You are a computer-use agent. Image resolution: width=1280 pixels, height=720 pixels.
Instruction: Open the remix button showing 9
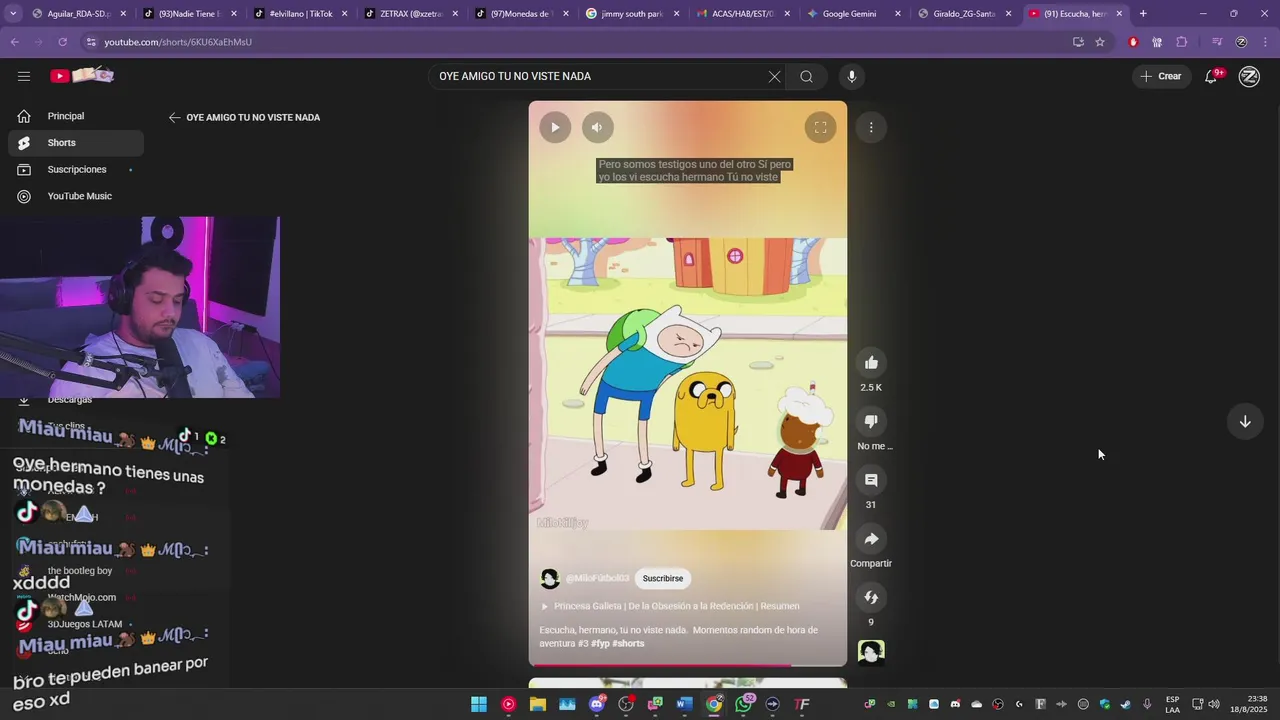[x=871, y=598]
